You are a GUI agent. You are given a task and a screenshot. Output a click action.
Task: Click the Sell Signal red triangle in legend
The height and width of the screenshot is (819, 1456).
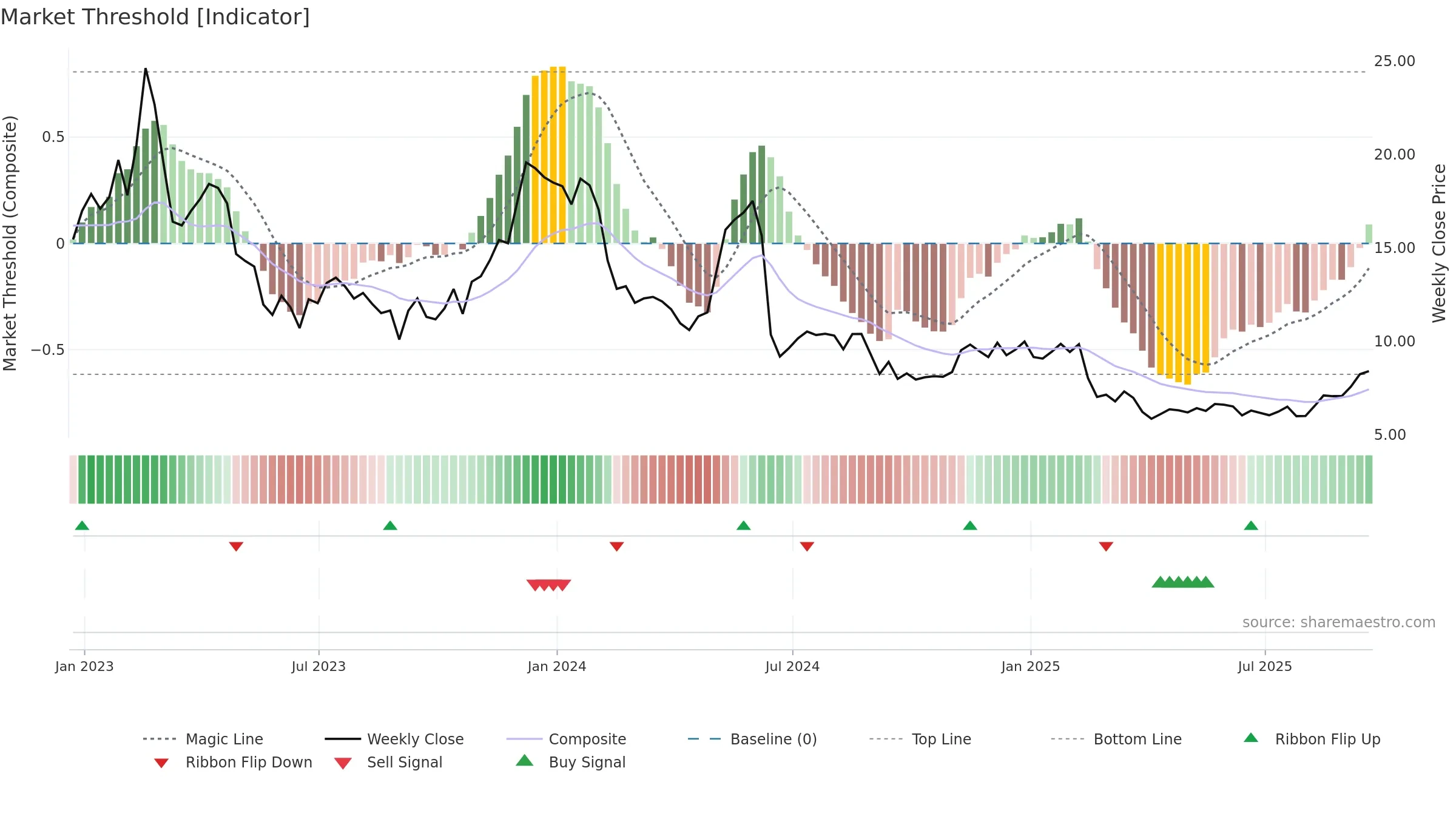coord(343,763)
